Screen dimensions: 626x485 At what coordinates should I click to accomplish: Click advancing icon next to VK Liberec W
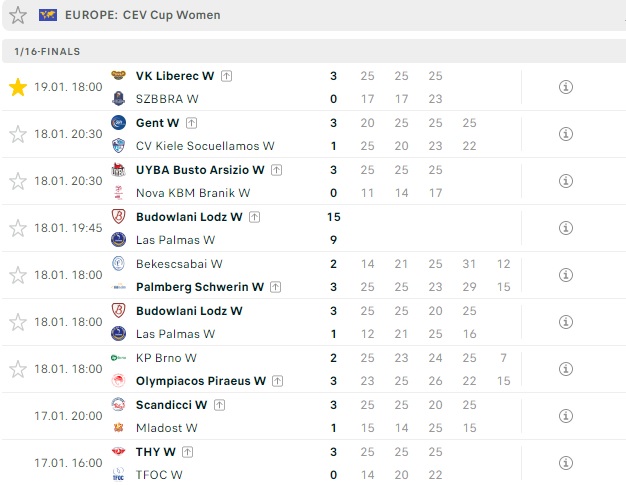coord(226,76)
